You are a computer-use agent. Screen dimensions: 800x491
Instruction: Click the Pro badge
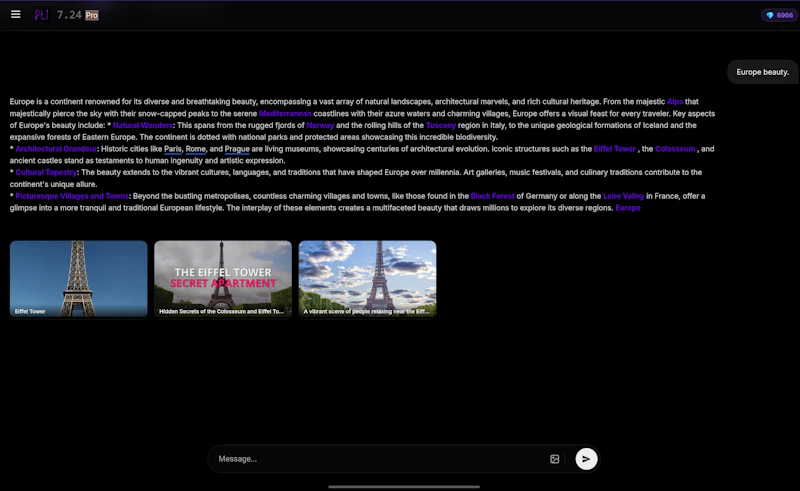pos(92,15)
